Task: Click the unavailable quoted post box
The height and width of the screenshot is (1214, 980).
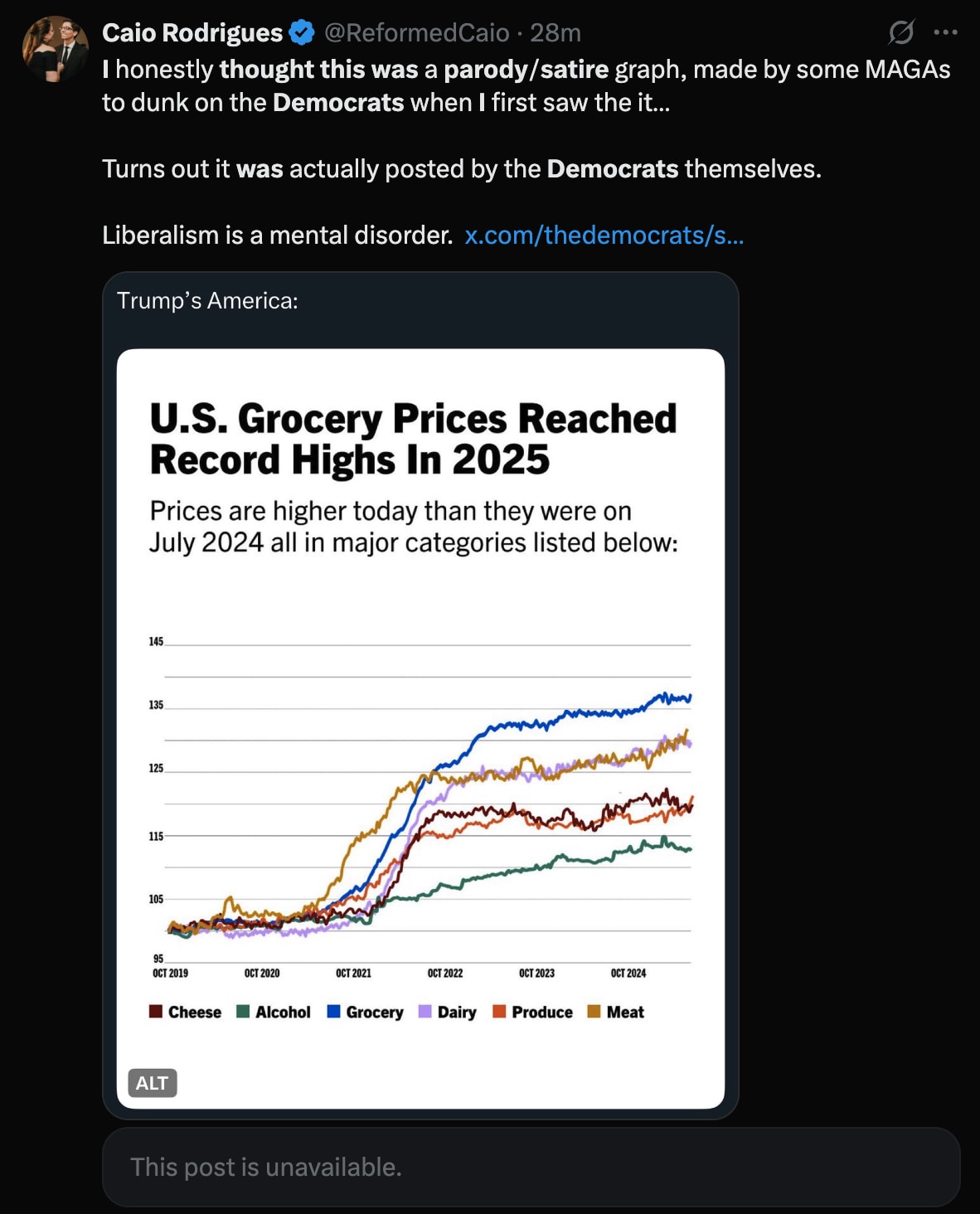Action: [531, 1167]
